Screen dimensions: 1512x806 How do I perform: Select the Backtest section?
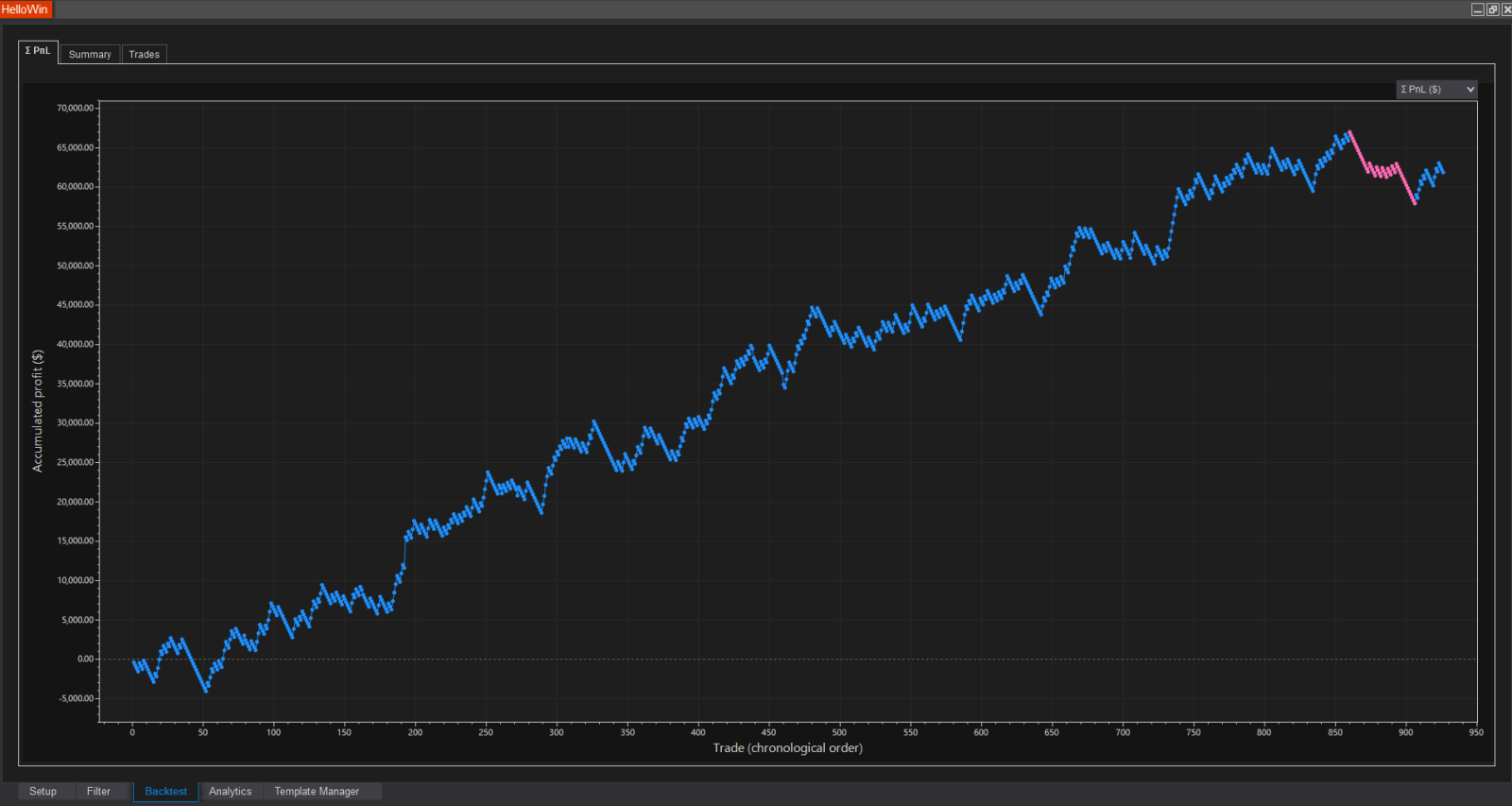tap(165, 792)
